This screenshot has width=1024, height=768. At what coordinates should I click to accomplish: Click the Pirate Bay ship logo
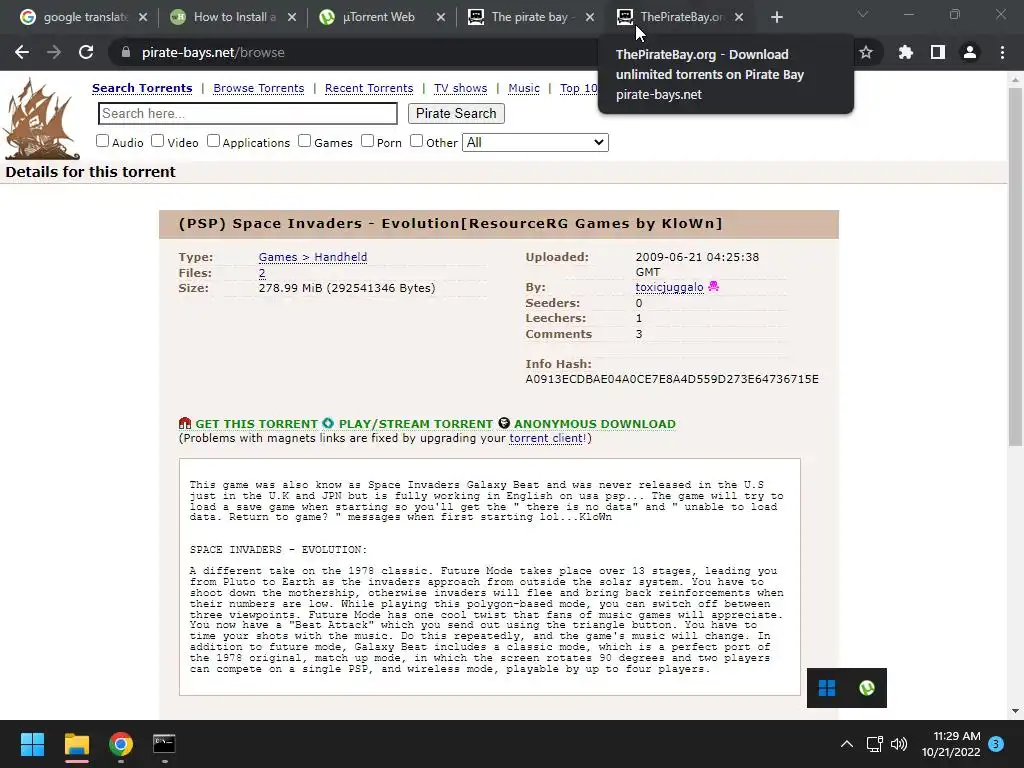tap(42, 118)
